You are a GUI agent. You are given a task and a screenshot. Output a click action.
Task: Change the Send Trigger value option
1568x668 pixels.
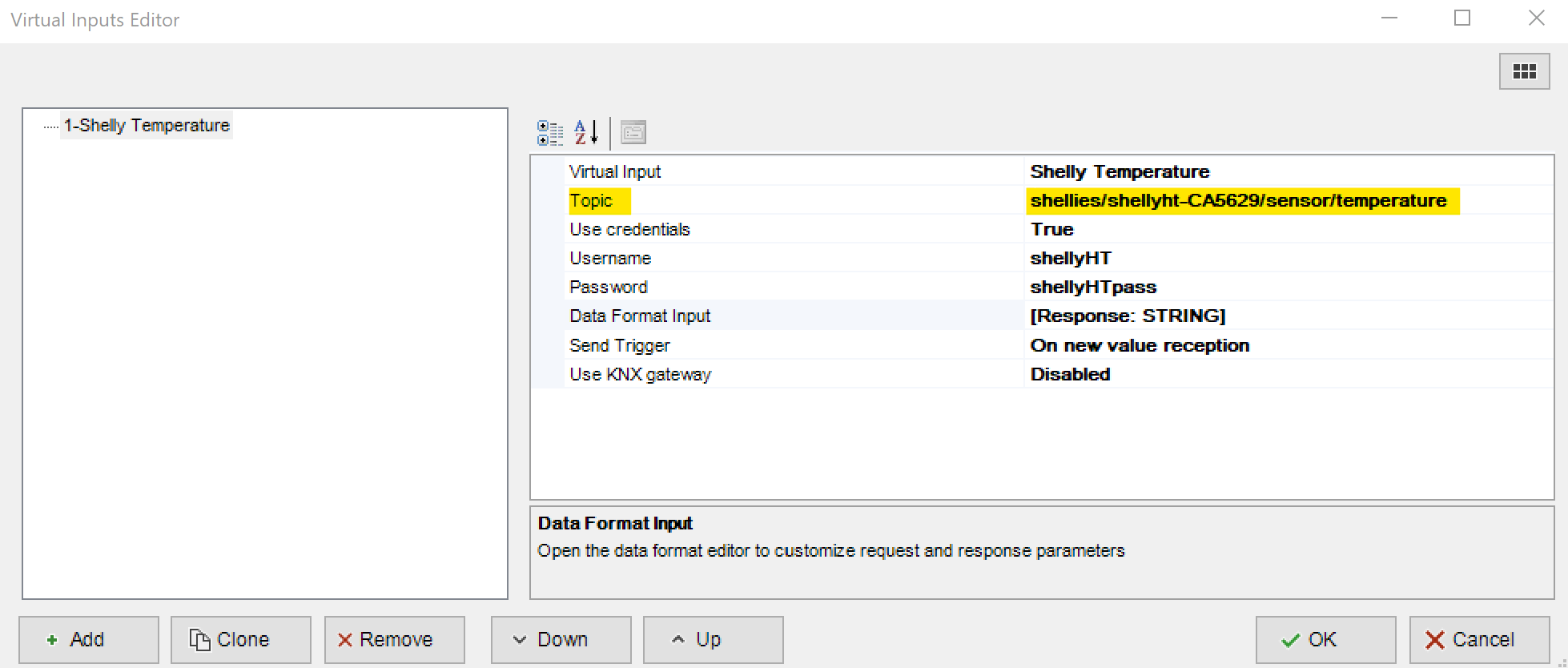[x=1140, y=346]
